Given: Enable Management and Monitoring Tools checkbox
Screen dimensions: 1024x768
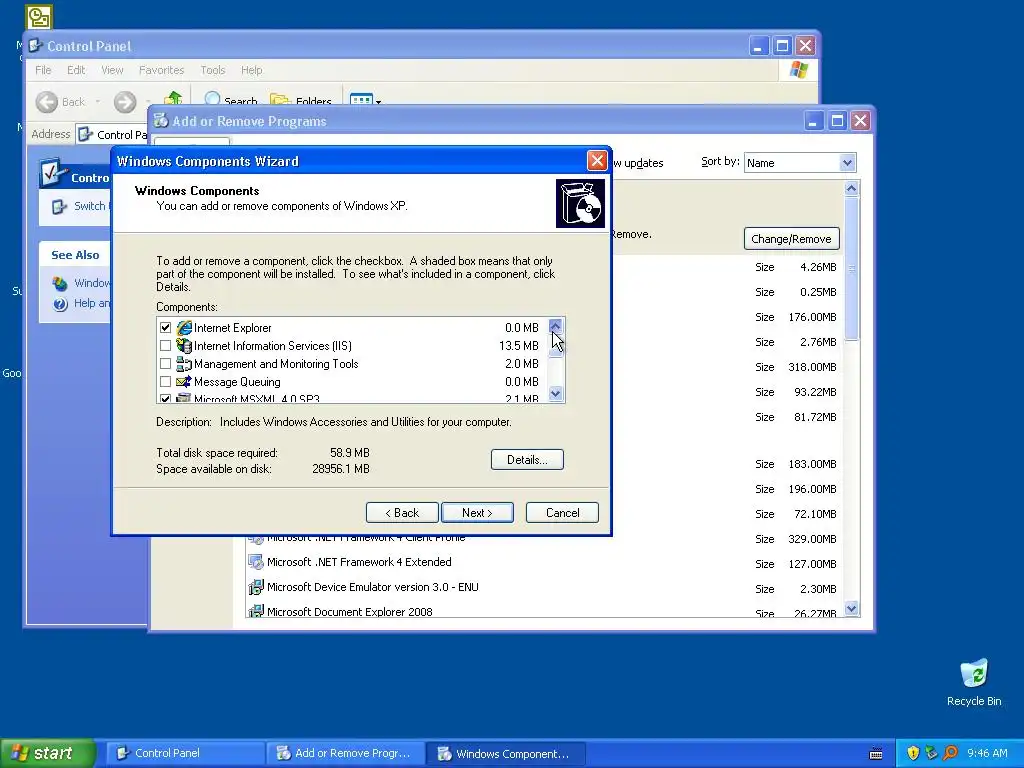Looking at the screenshot, I should coord(165,364).
